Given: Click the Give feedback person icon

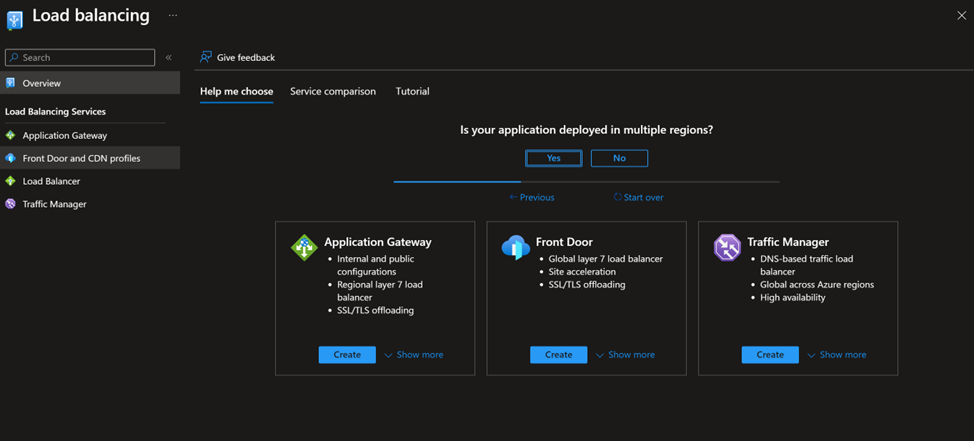Looking at the screenshot, I should 206,57.
